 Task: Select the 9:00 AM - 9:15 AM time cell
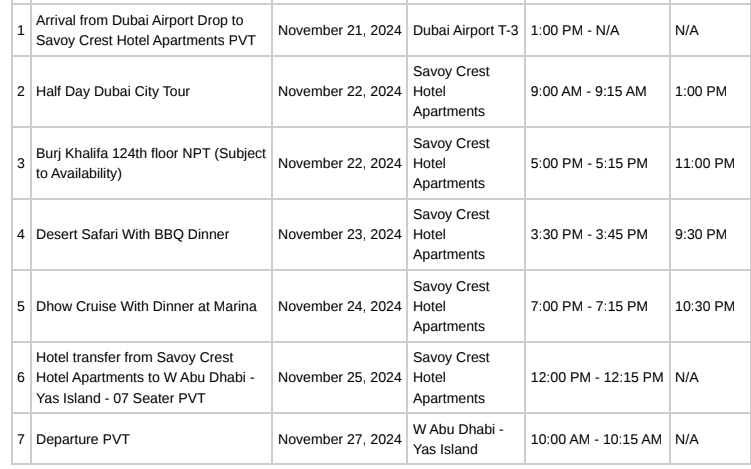click(597, 92)
